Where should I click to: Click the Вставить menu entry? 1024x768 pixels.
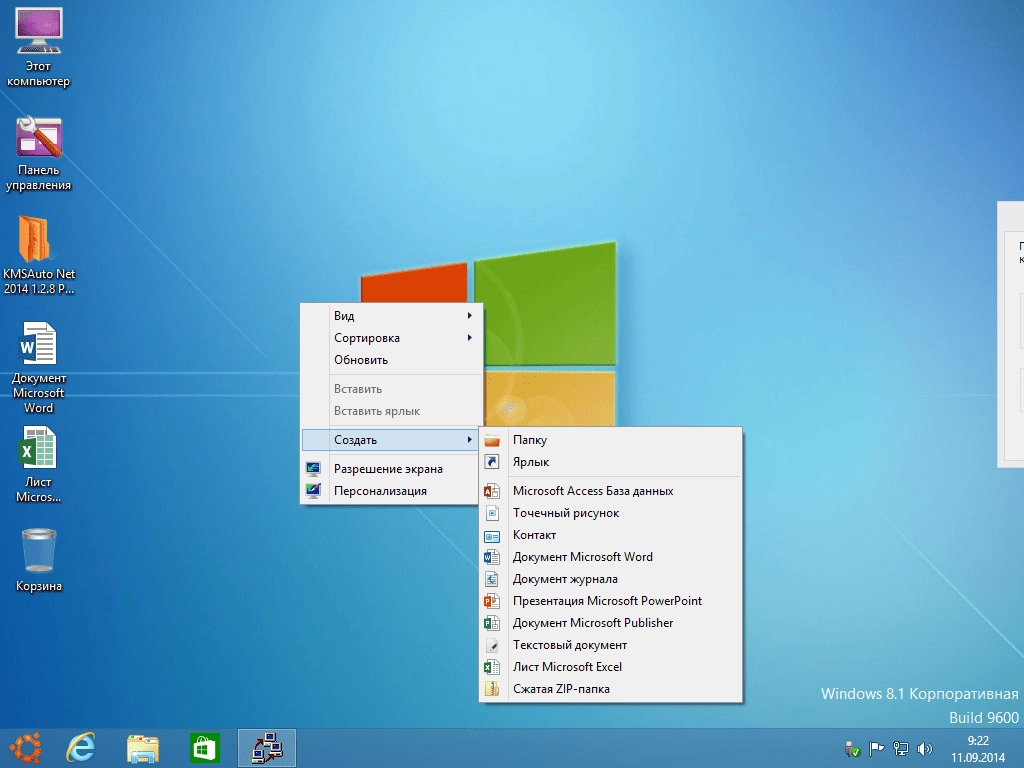point(391,389)
